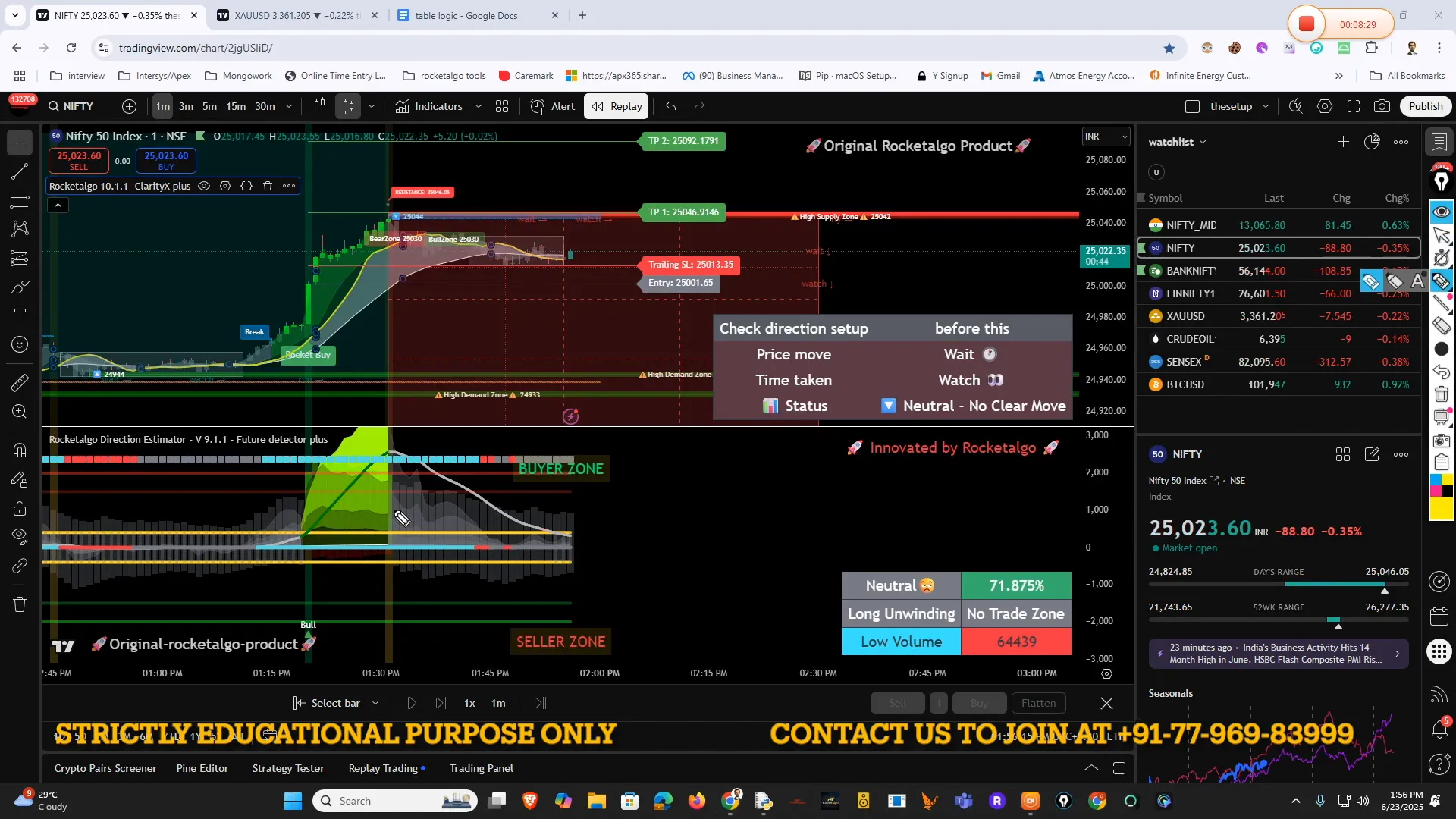The width and height of the screenshot is (1456, 819).
Task: Select the 5m timeframe
Action: click(x=209, y=106)
